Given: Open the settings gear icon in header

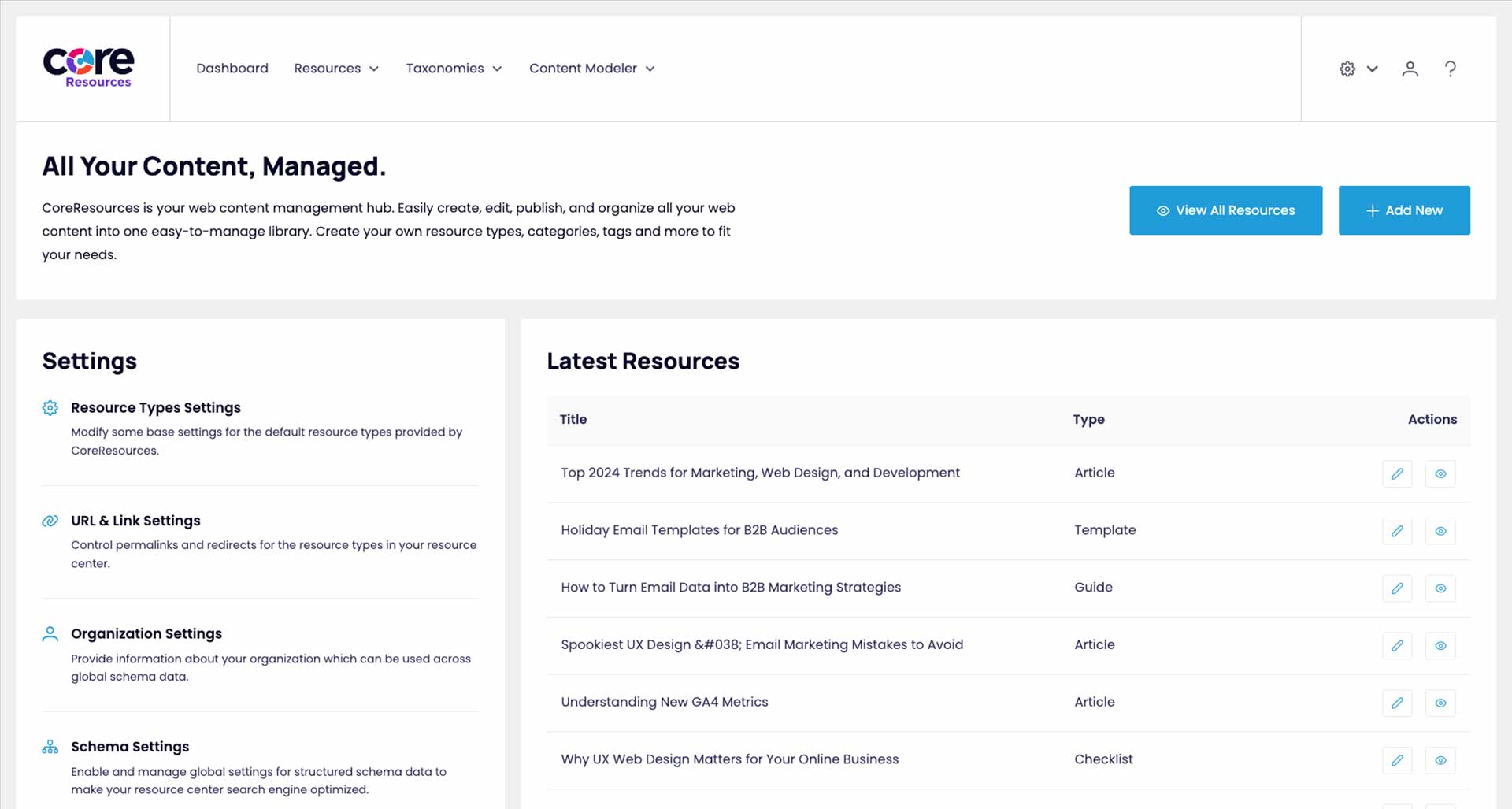Looking at the screenshot, I should click(x=1347, y=69).
